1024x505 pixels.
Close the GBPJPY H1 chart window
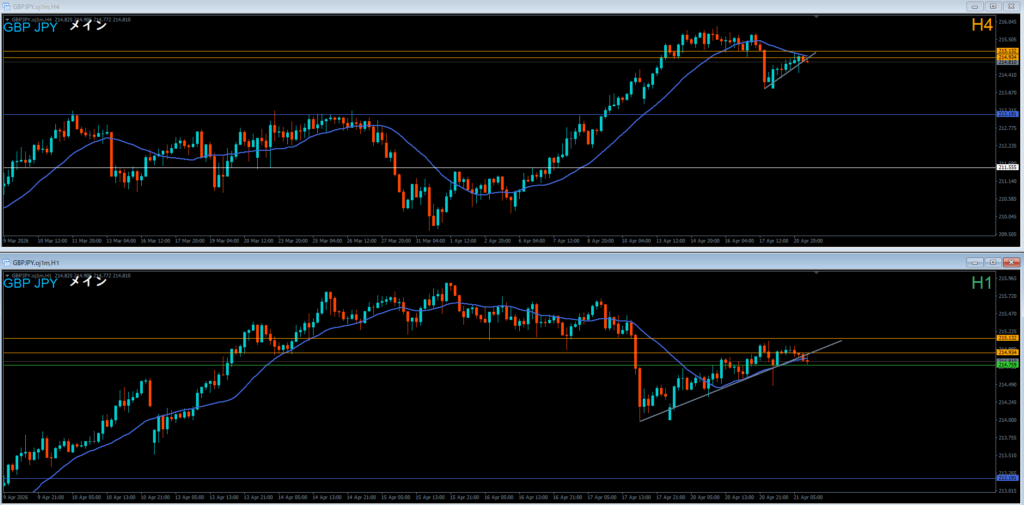point(1010,261)
